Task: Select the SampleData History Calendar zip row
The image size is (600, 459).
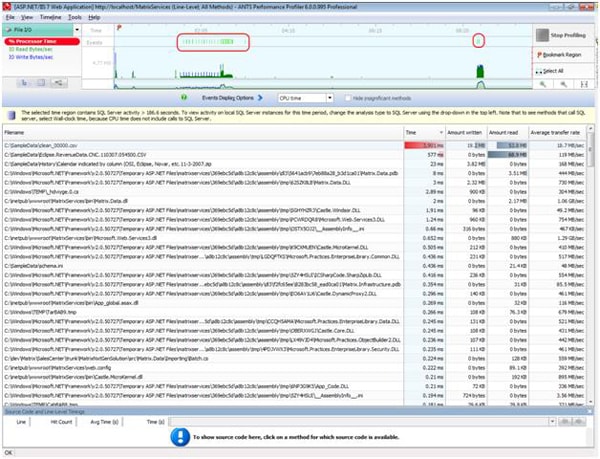Action: (294, 164)
